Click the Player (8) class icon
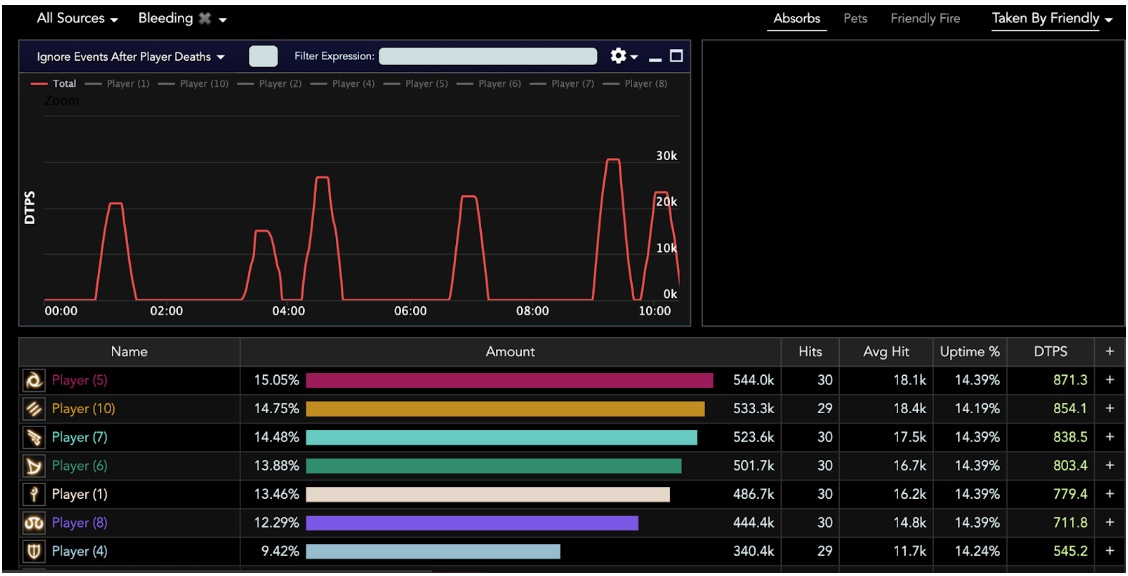 (x=34, y=523)
